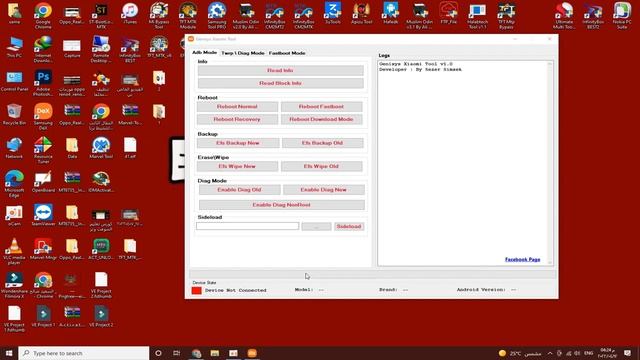Select the Control Panel icon
Image resolution: width=640 pixels, height=360 pixels.
click(14, 81)
